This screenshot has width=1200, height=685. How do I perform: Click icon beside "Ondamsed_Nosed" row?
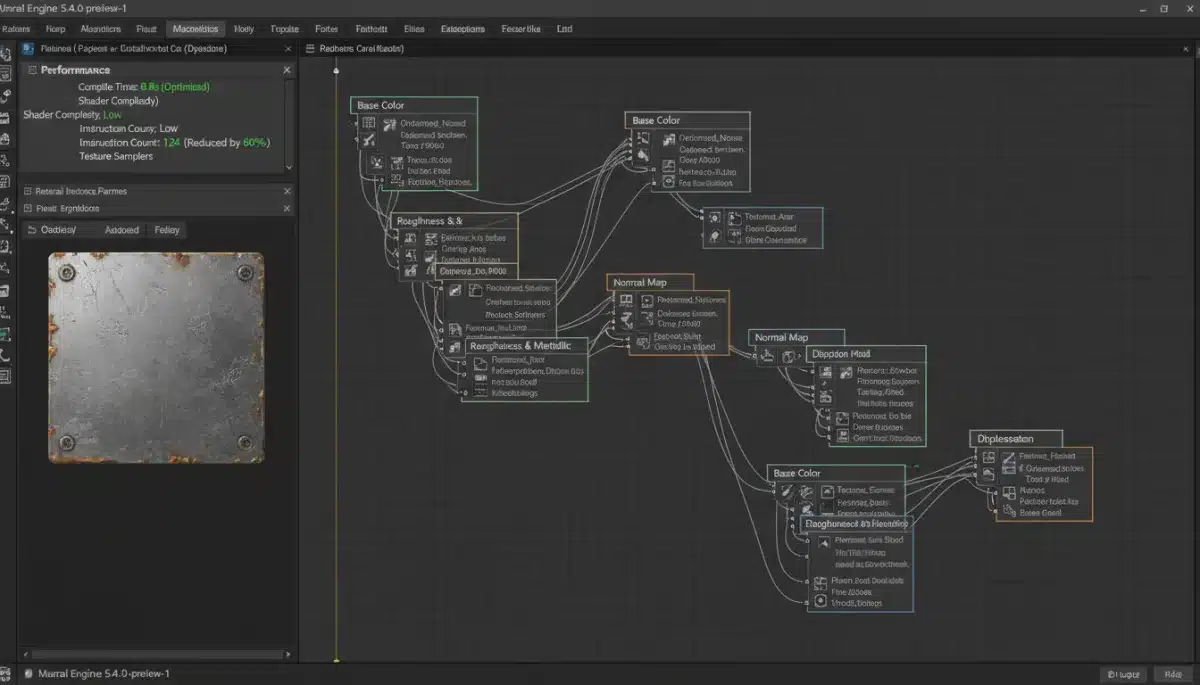click(389, 124)
